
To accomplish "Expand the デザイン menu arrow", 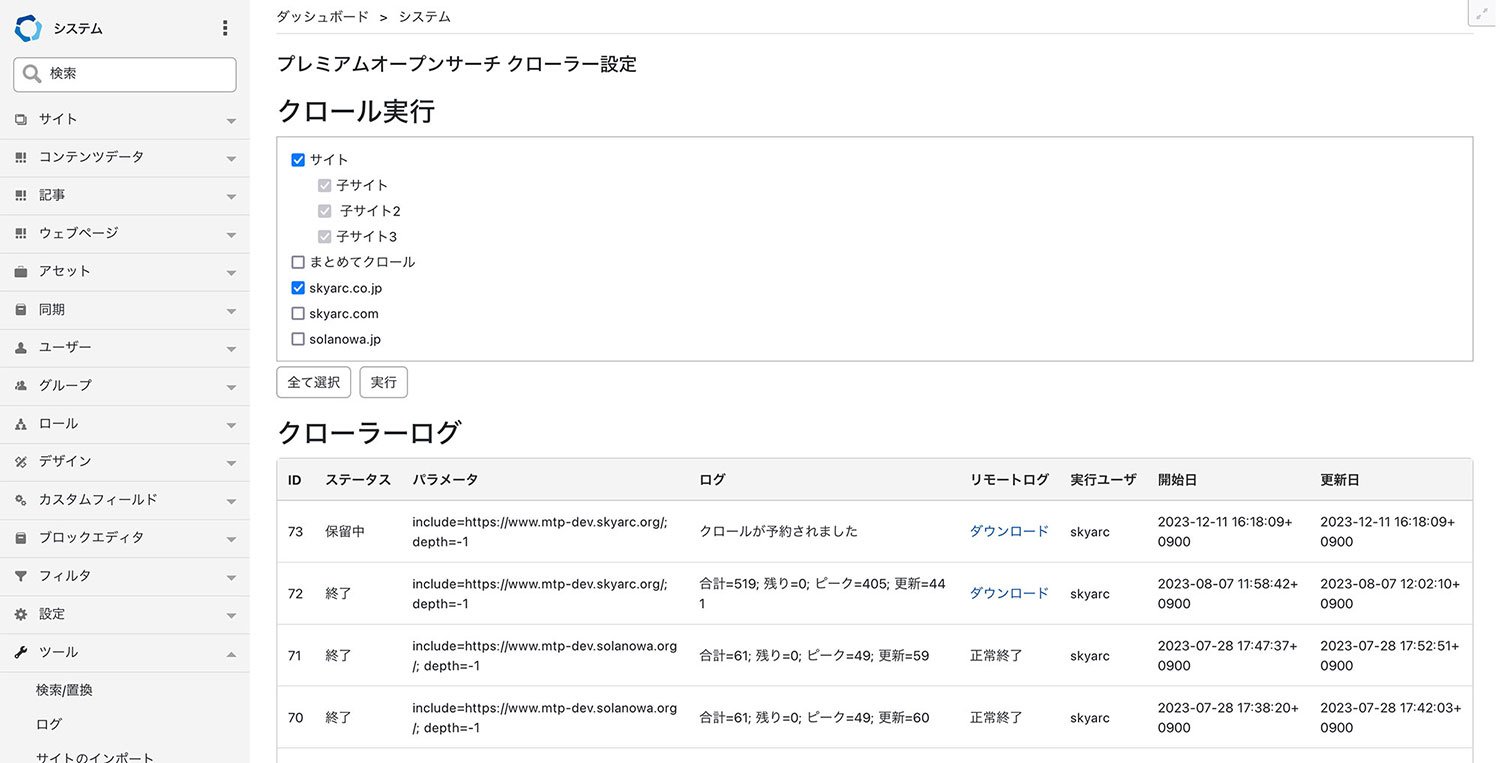I will 231,463.
